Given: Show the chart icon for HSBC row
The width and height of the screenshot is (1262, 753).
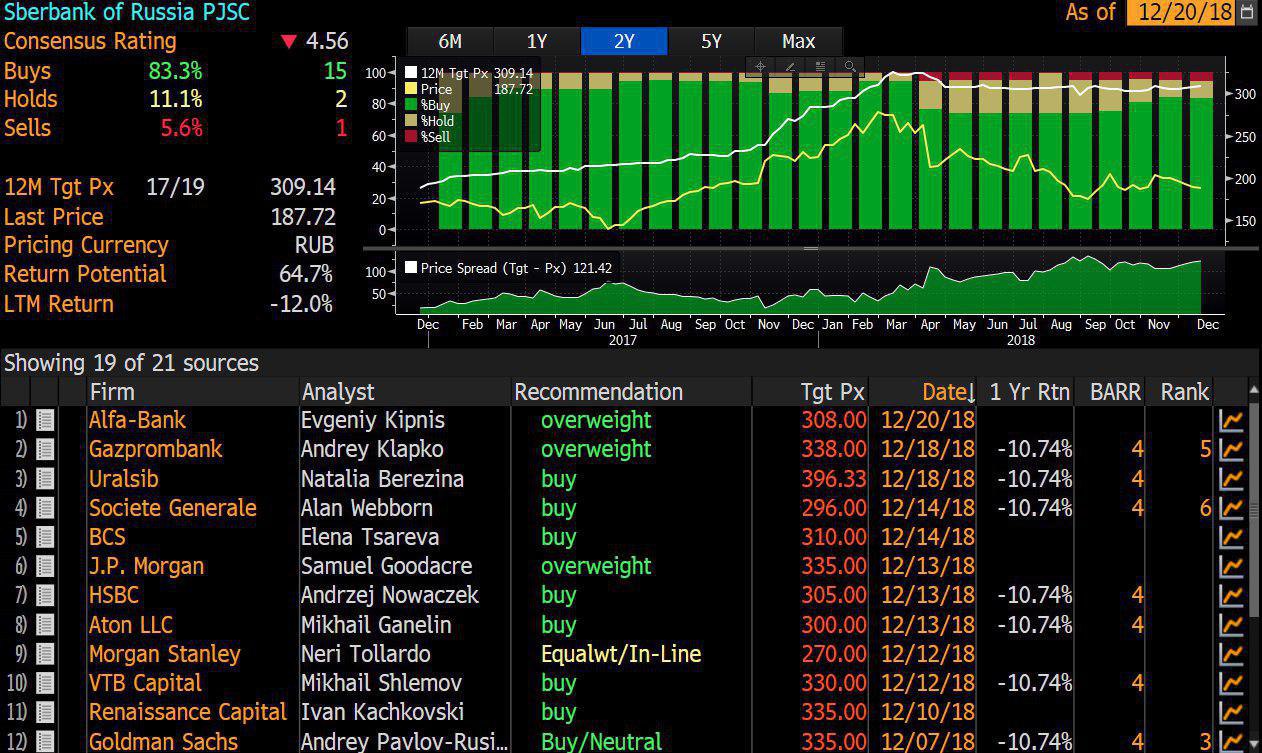Looking at the screenshot, I should [1231, 596].
